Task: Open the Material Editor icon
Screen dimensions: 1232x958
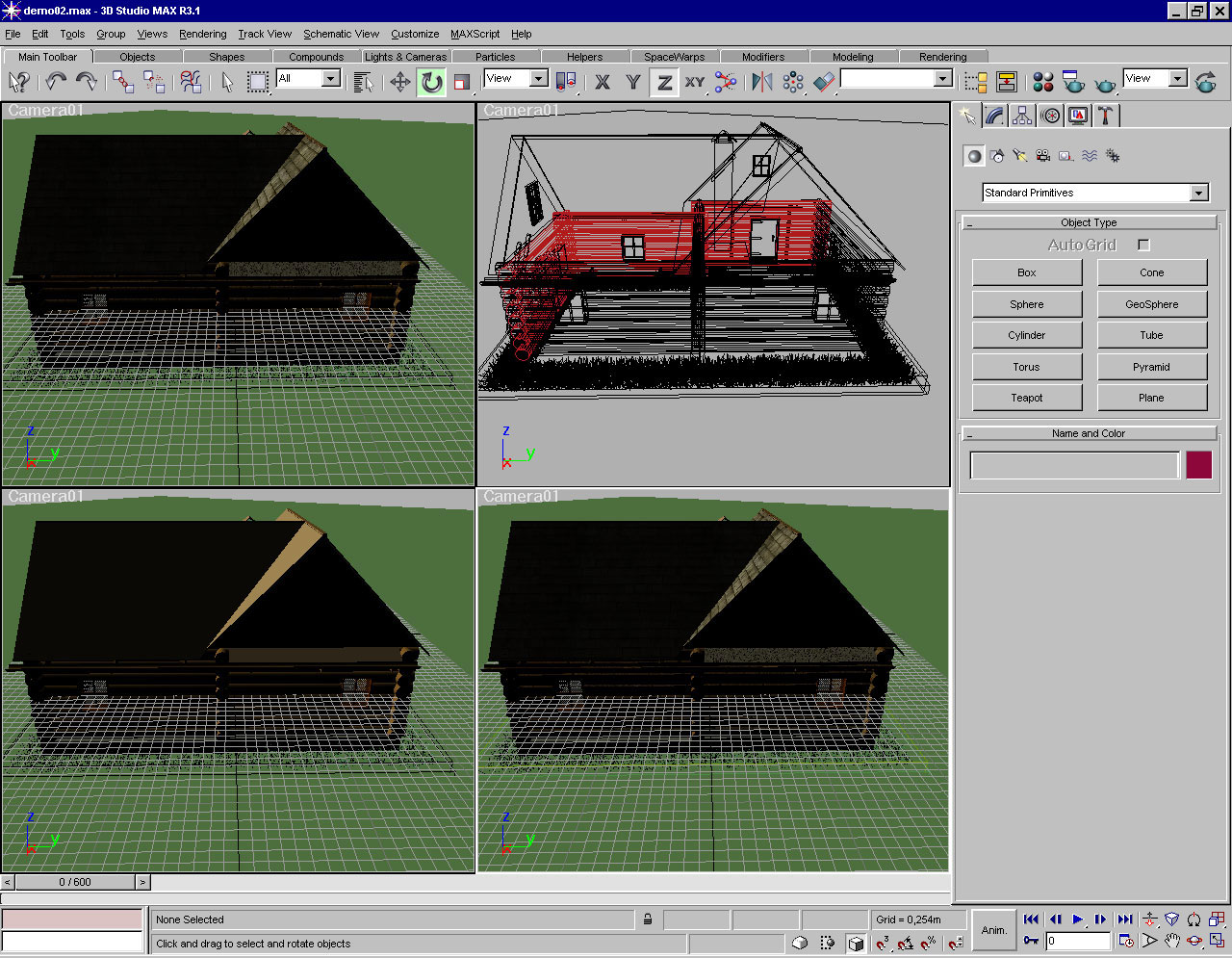Action: (1042, 82)
